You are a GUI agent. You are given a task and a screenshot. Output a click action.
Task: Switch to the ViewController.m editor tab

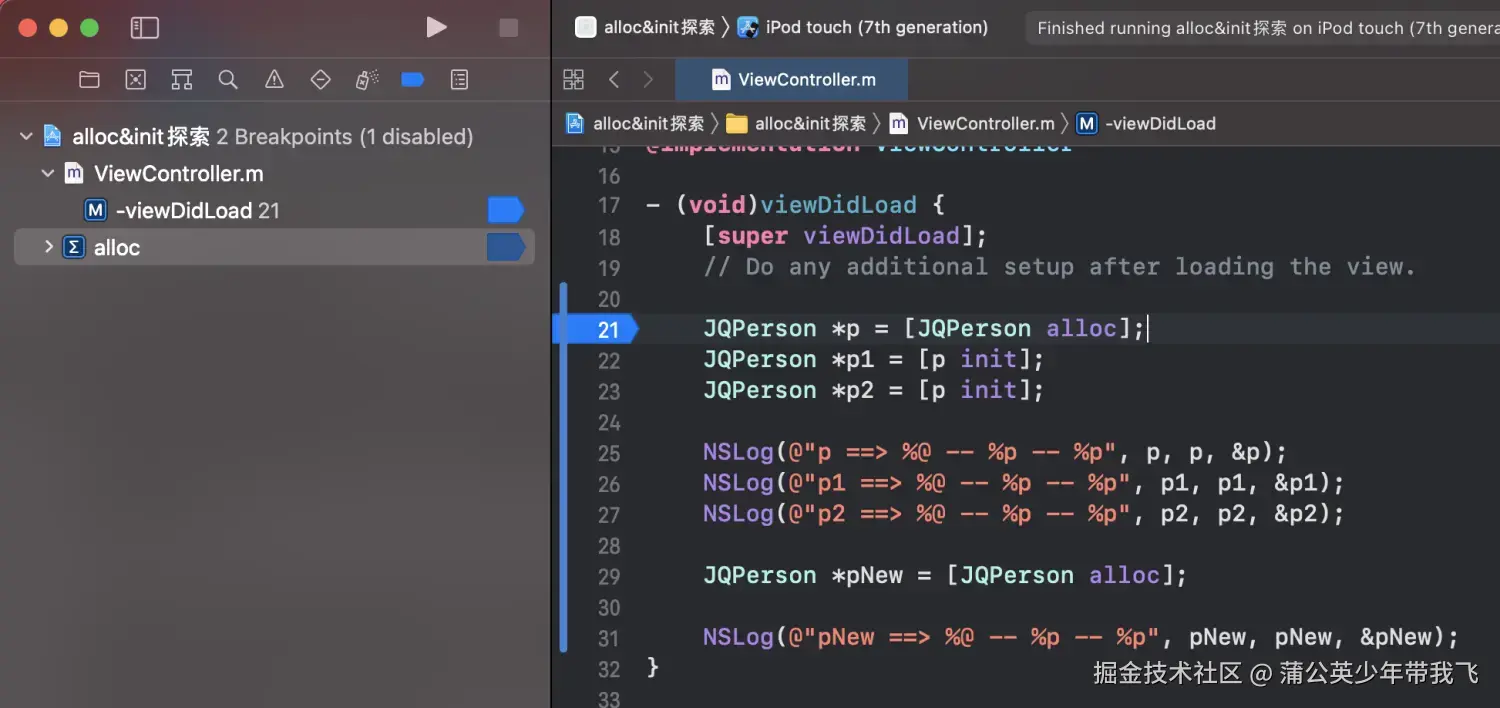[792, 79]
